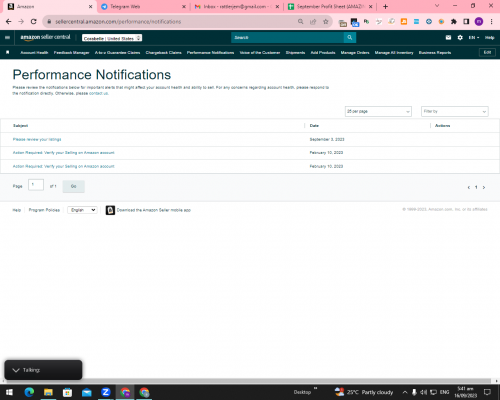Image resolution: width=500 pixels, height=400 pixels.
Task: Collapse the Talking overlay chevron
Action: coord(16,370)
